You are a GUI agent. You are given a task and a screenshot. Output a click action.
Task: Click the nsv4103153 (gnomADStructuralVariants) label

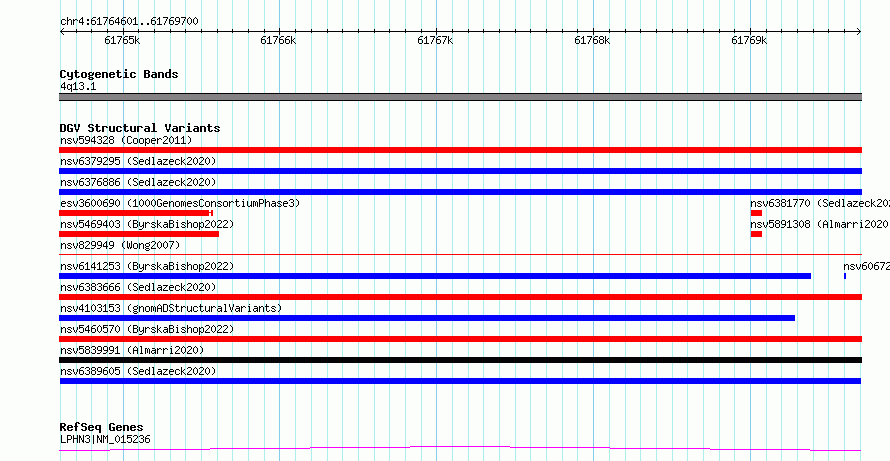(171, 308)
